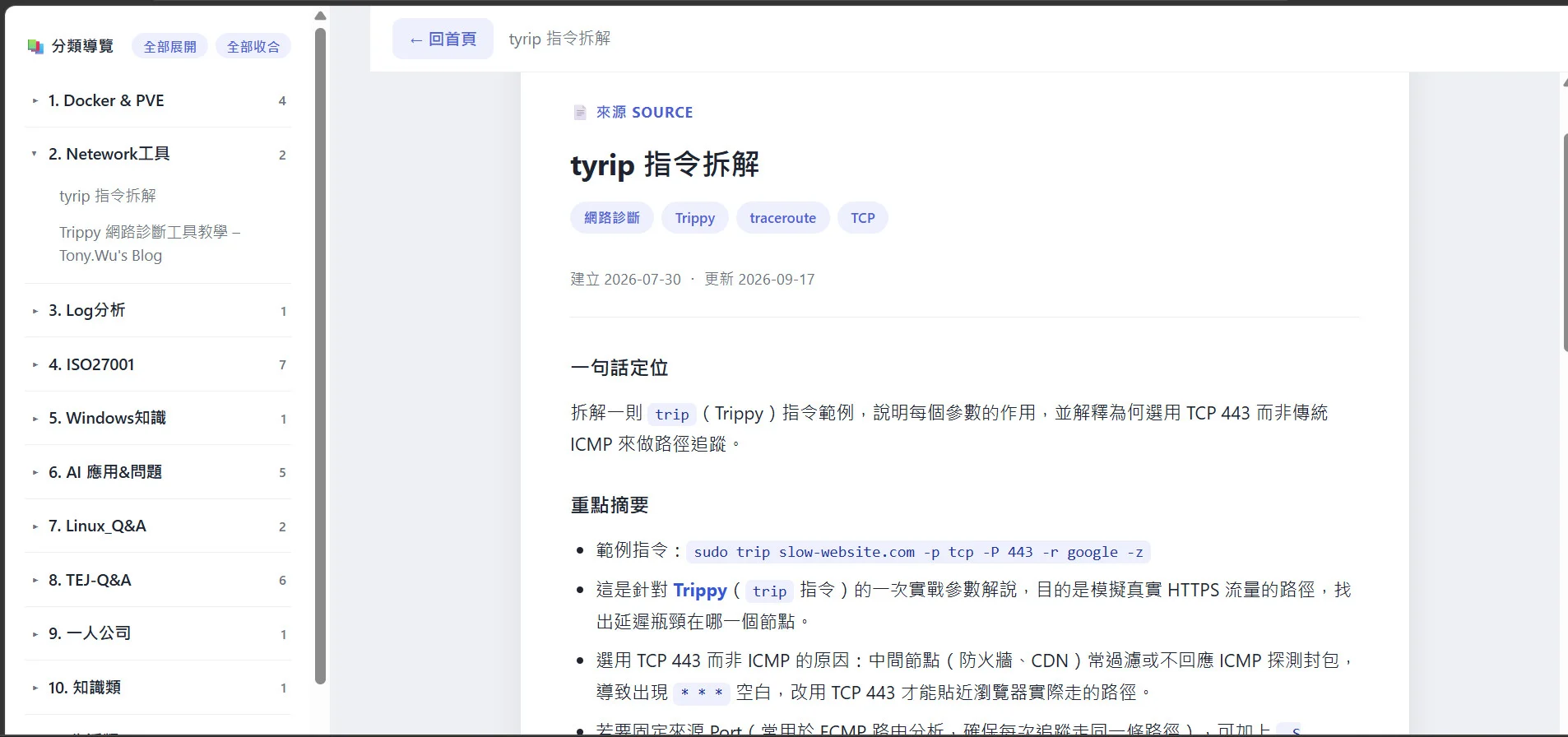Expand all categories with 全部展開
The image size is (1568, 737).
coord(169,47)
